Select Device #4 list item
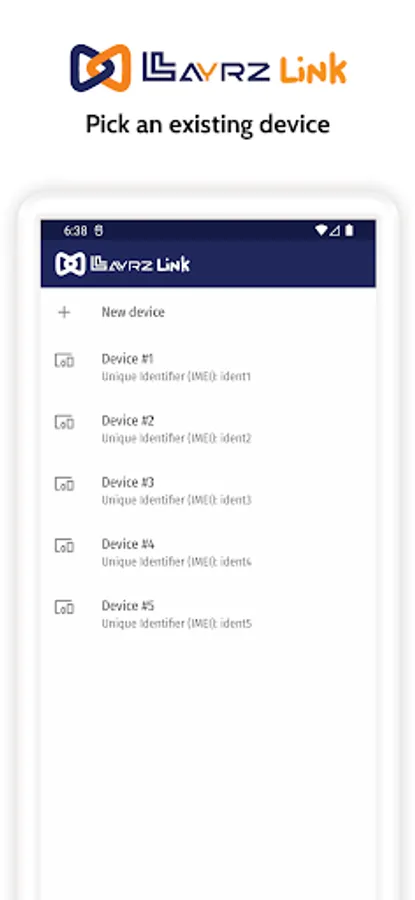The image size is (415, 900). (x=208, y=552)
